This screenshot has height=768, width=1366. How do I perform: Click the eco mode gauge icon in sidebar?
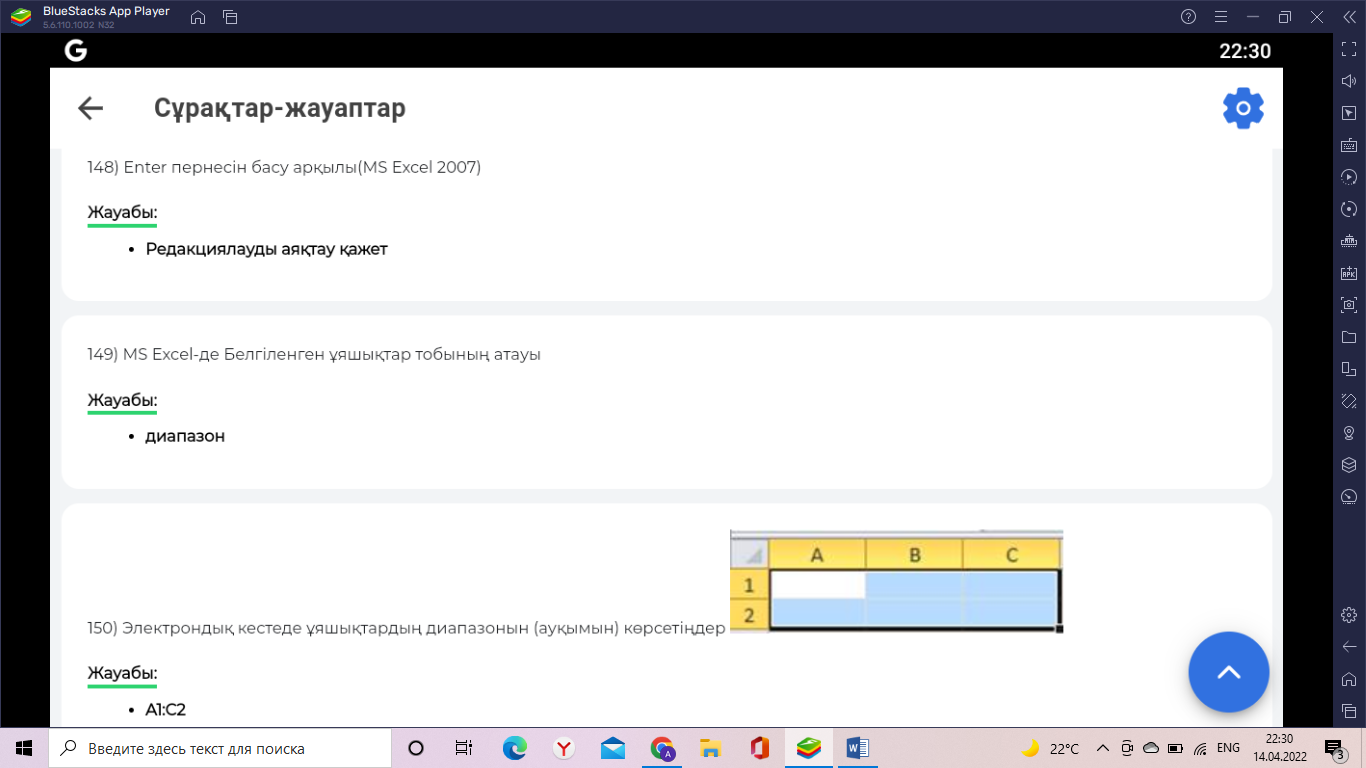1349,497
